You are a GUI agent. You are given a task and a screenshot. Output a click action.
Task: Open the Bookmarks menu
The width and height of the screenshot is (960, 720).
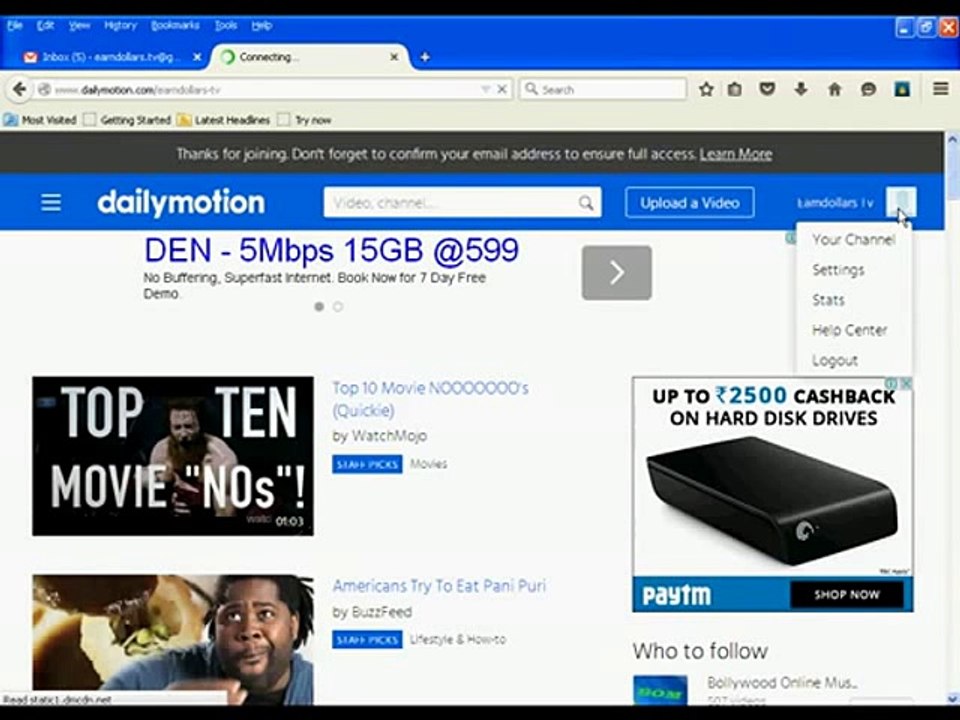pos(175,26)
